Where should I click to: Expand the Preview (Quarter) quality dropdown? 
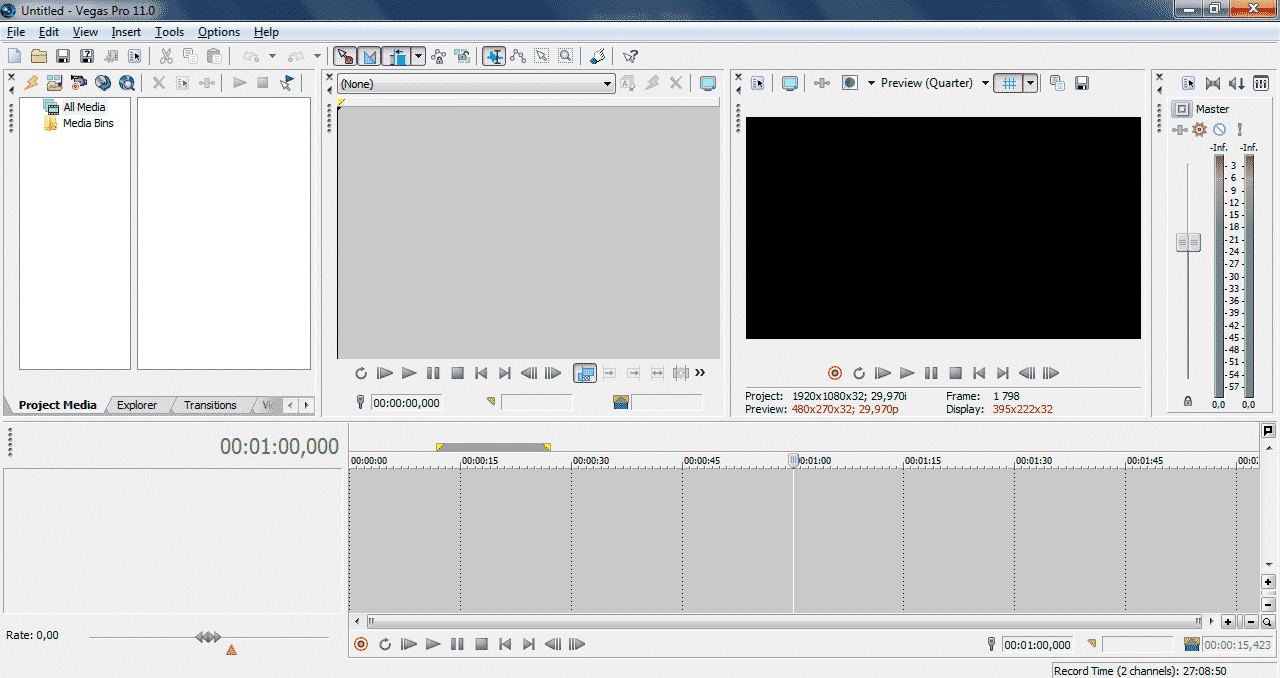click(x=985, y=83)
